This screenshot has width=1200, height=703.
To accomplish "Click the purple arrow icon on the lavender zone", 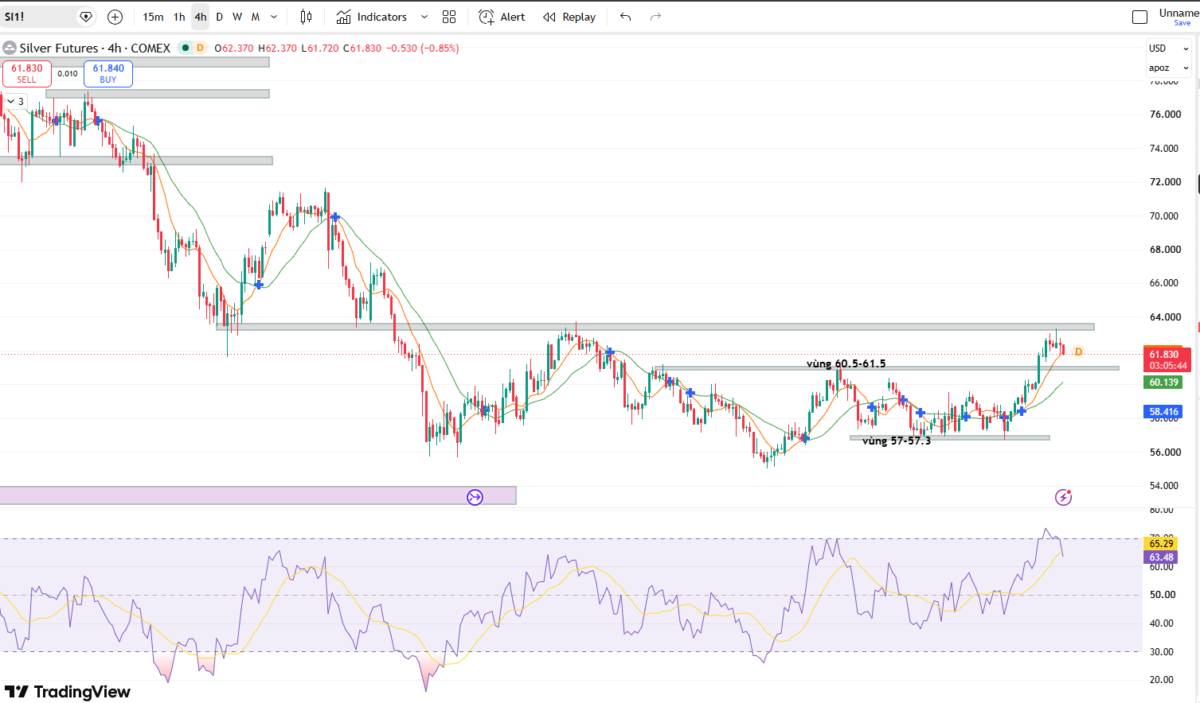I will 475,497.
